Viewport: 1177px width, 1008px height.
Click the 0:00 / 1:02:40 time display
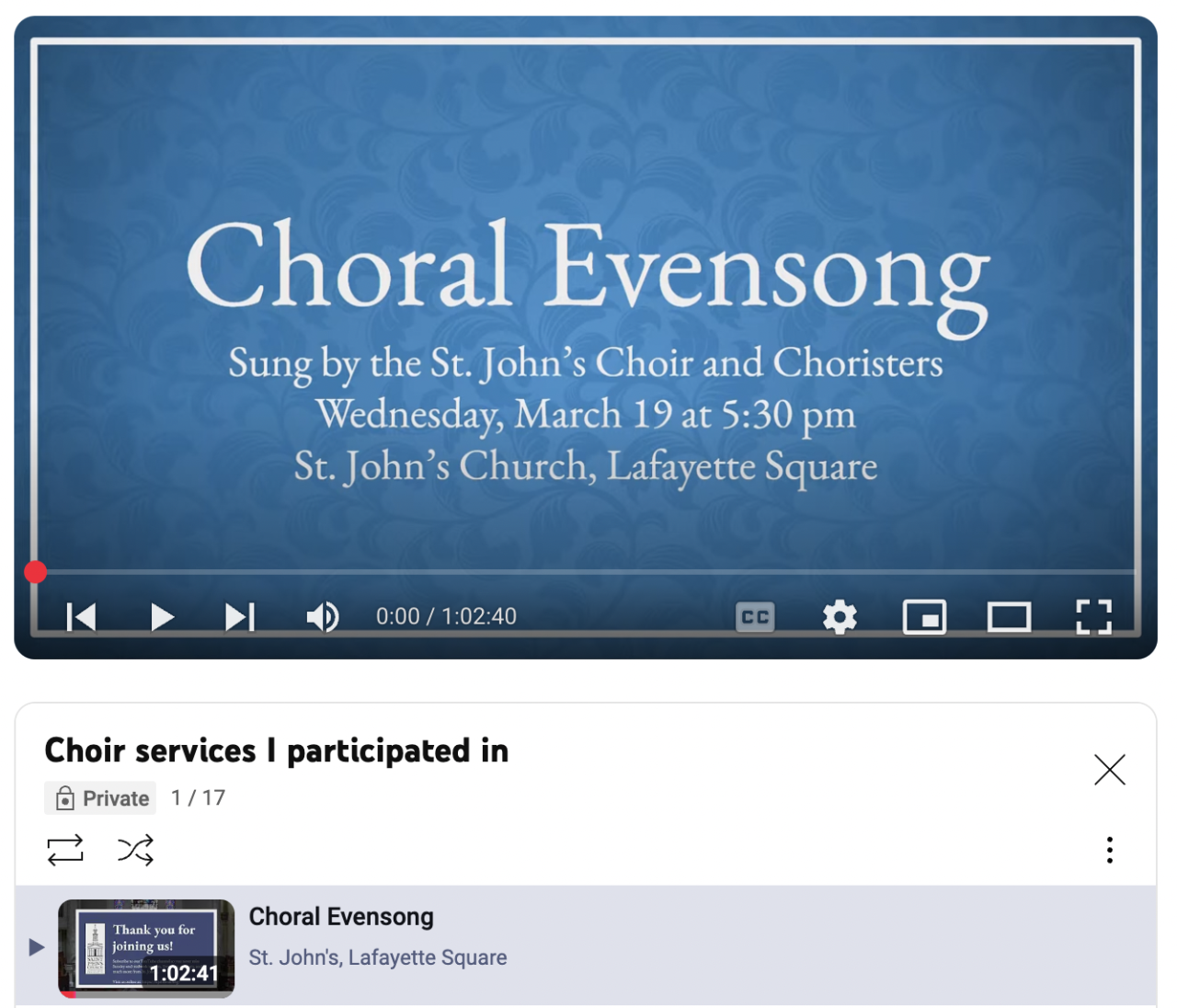pos(446,616)
